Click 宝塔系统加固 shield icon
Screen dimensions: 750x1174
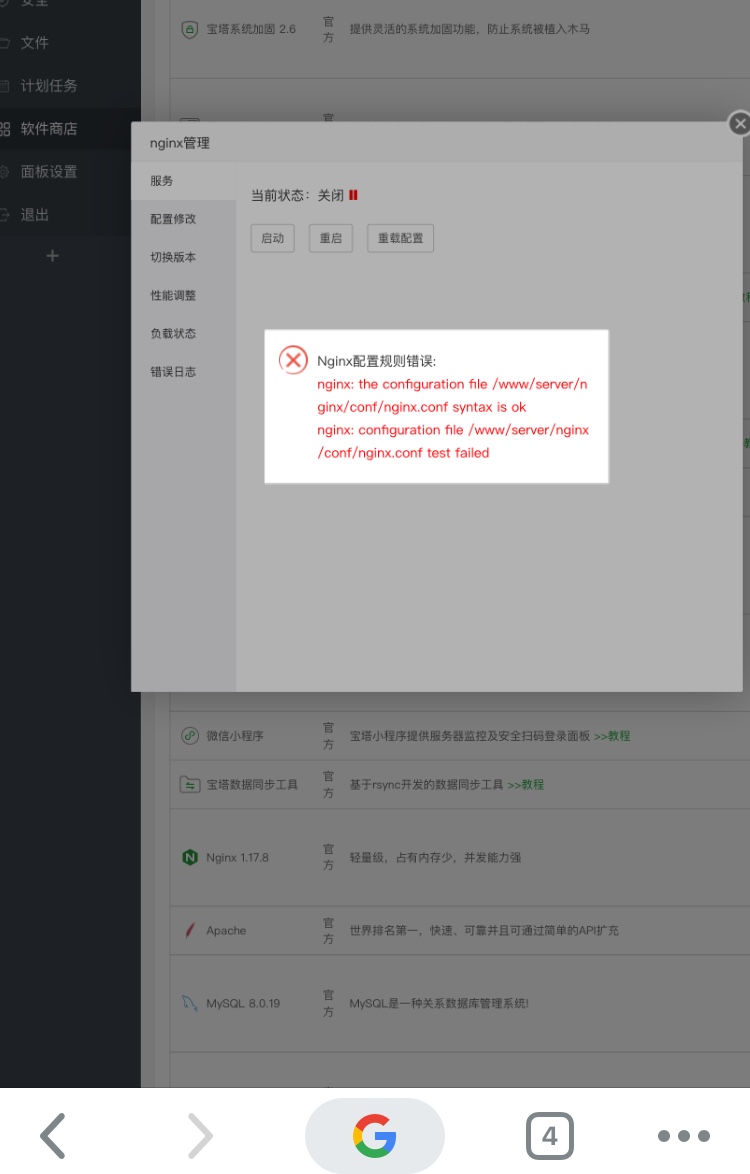(190, 29)
